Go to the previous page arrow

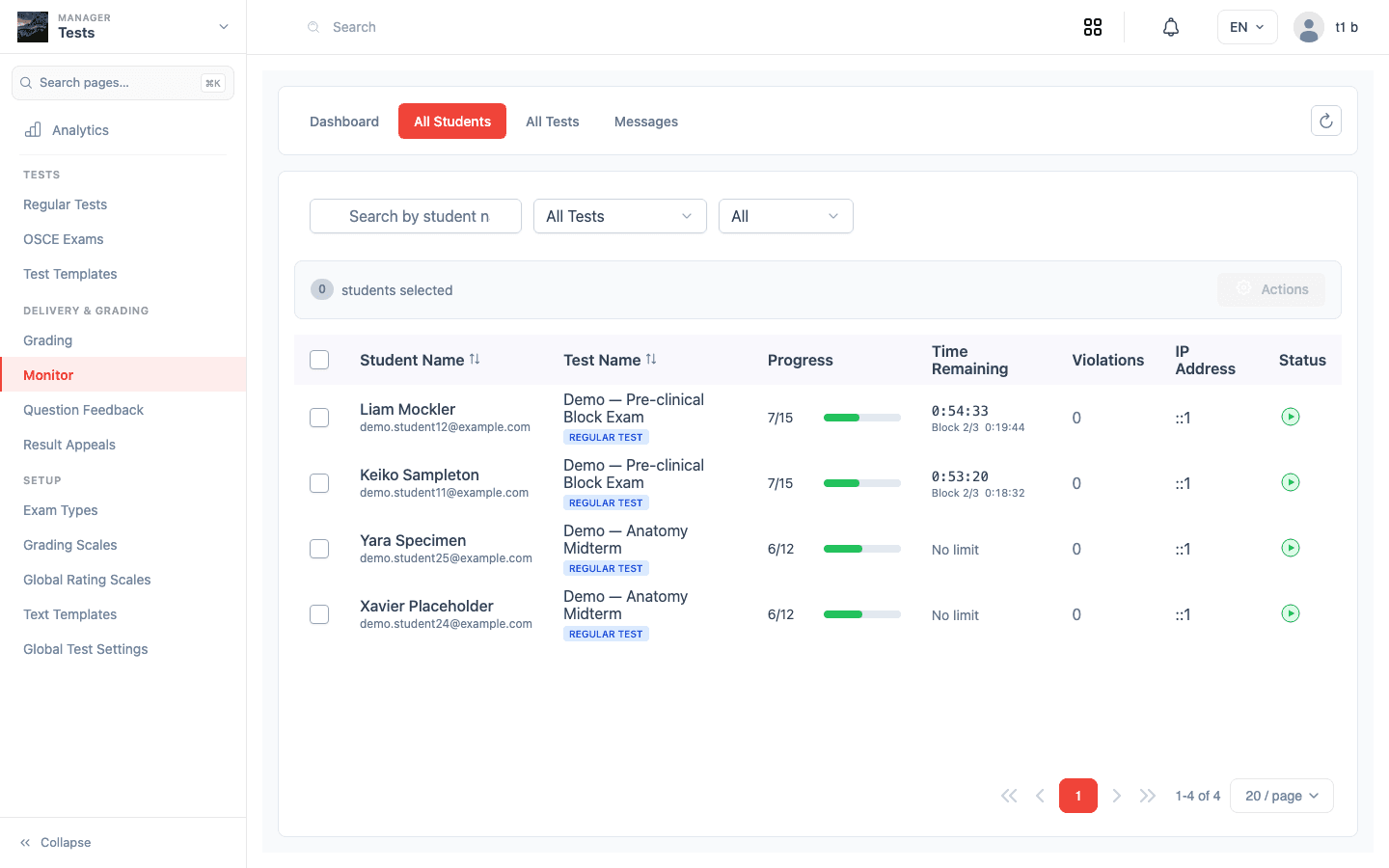1040,796
